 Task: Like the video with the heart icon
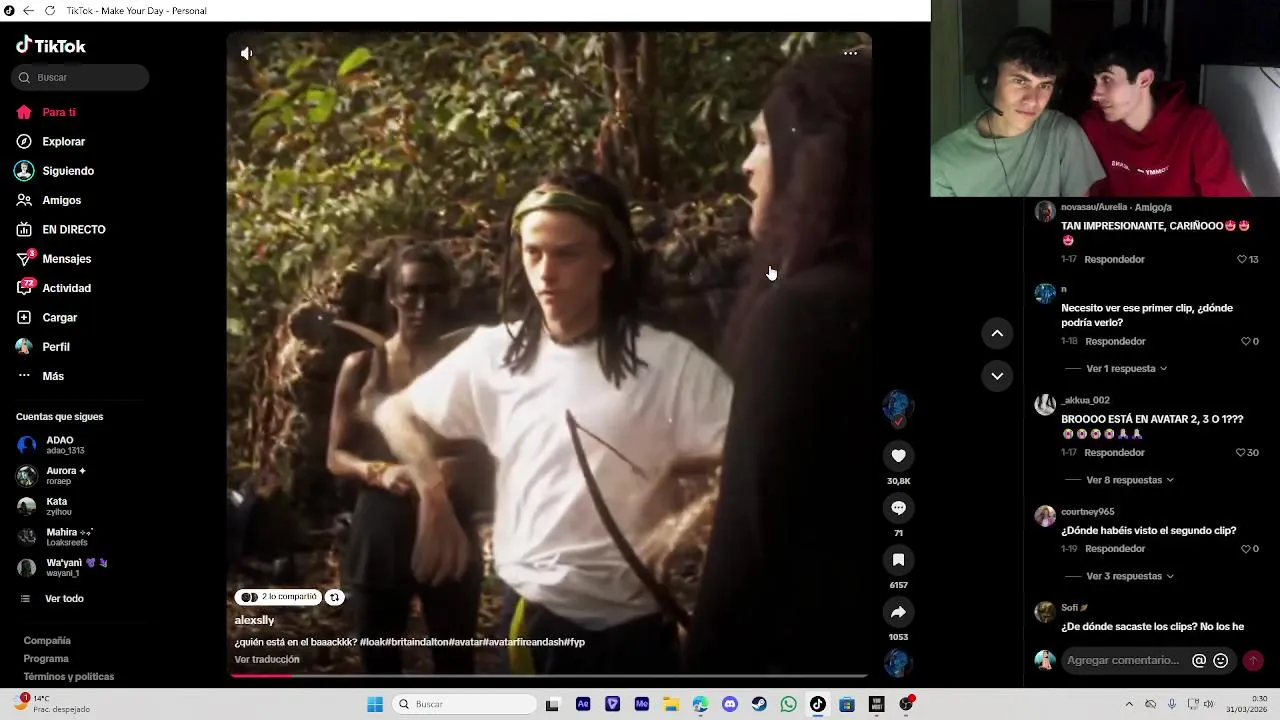pyautogui.click(x=898, y=456)
